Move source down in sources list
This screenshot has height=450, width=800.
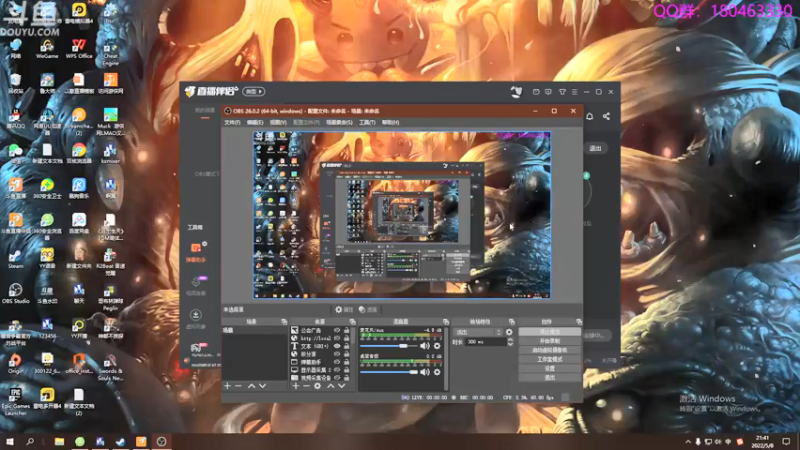point(341,386)
